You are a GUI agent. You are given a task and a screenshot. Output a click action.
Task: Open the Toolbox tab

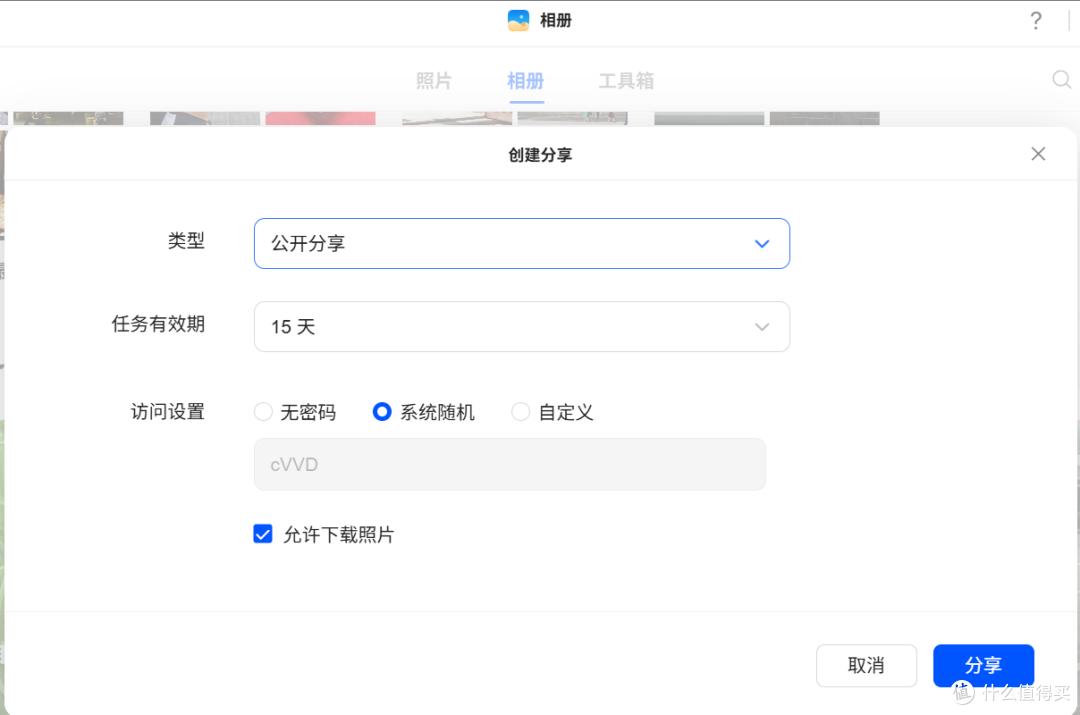tap(626, 81)
